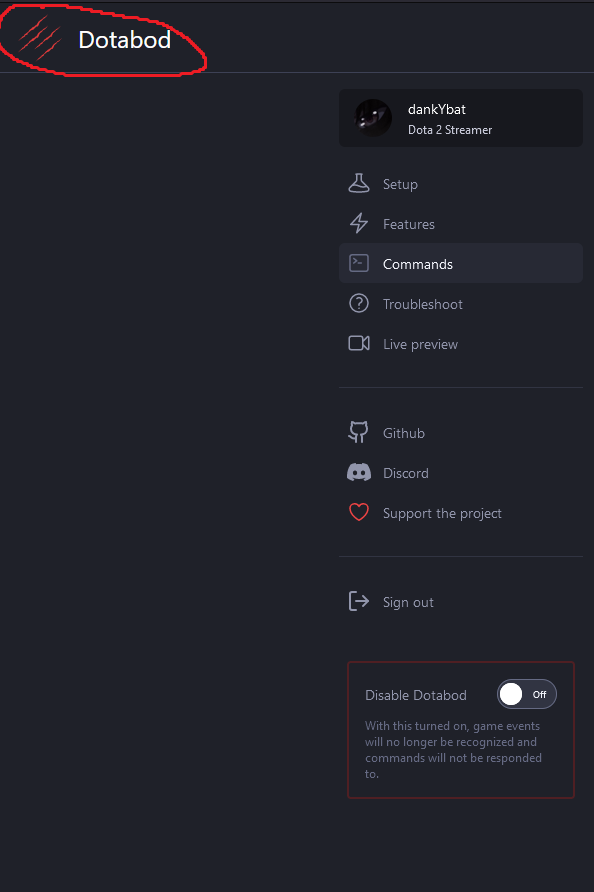594x892 pixels.
Task: Visit the Github link
Action: pos(405,432)
